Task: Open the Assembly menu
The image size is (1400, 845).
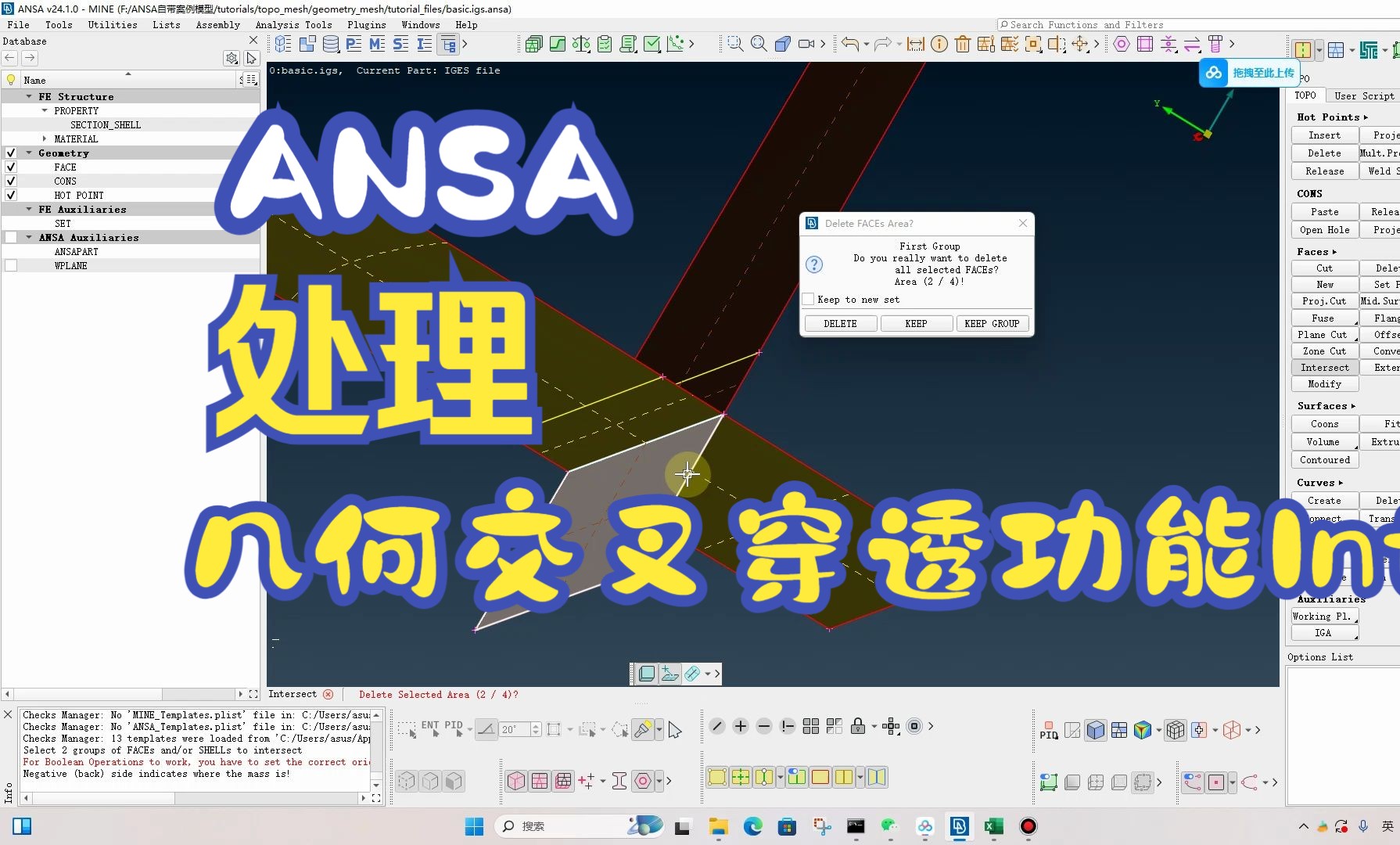Action: [x=218, y=25]
